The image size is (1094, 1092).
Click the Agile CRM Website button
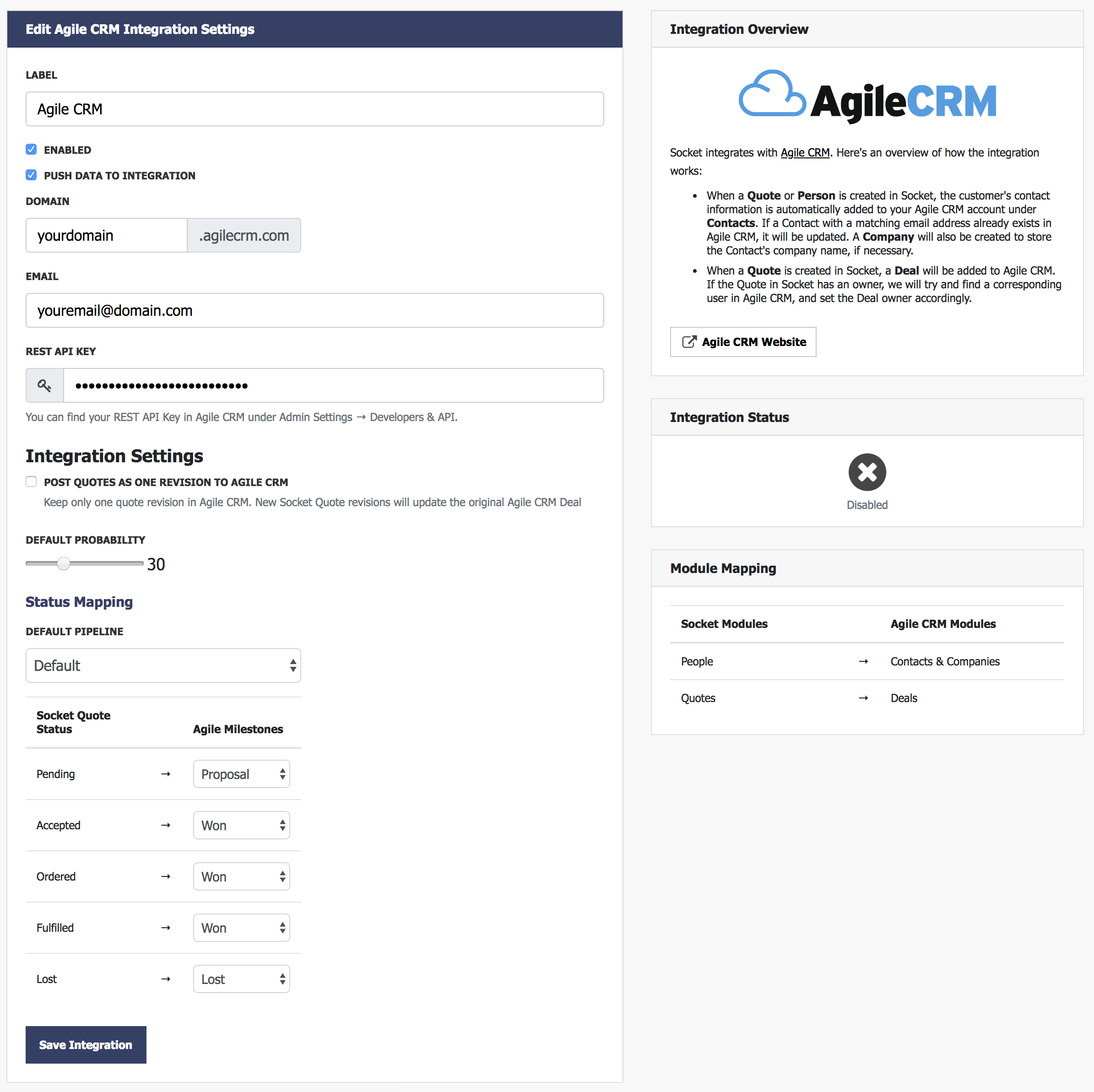coord(743,342)
